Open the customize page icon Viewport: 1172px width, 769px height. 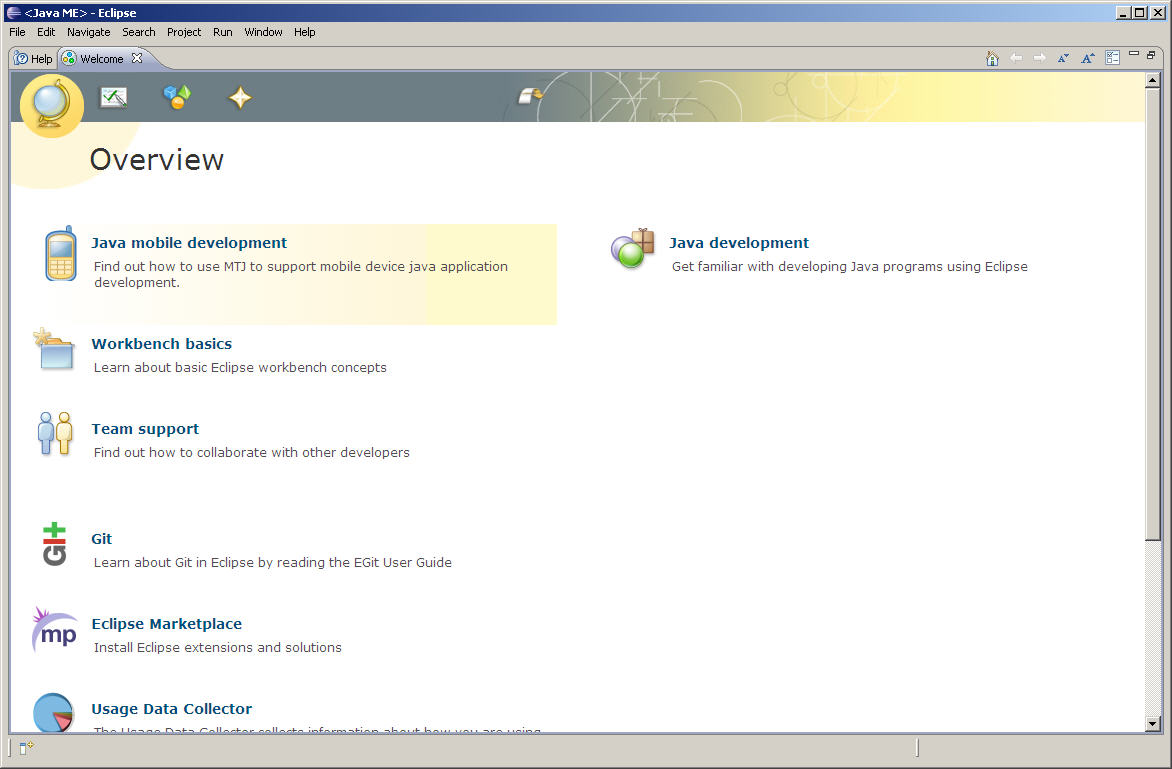[x=1112, y=58]
